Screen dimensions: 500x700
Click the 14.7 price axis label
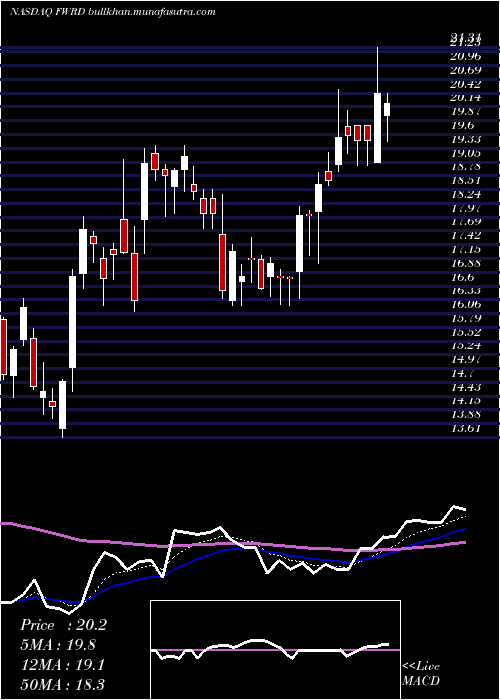click(463, 374)
